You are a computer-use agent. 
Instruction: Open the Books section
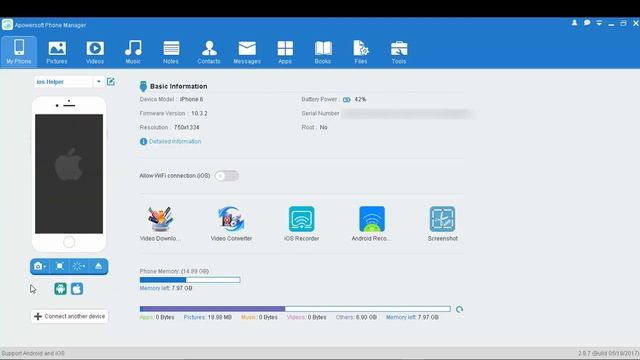(x=323, y=52)
